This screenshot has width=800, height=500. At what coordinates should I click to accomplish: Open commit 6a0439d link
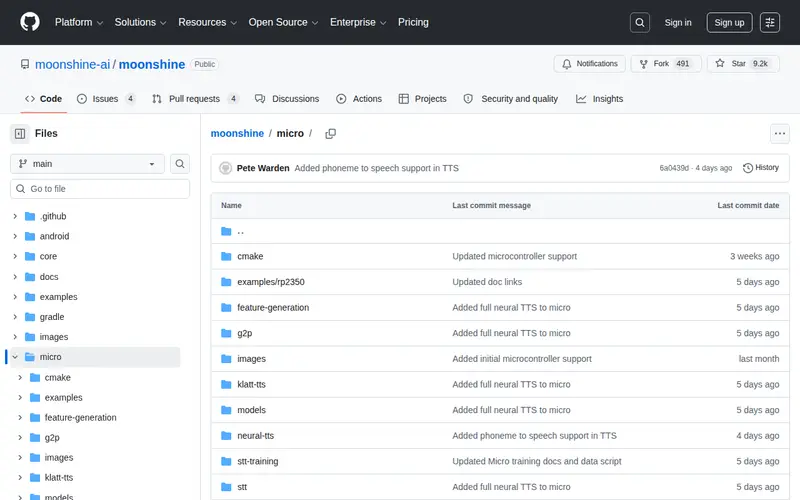click(673, 168)
